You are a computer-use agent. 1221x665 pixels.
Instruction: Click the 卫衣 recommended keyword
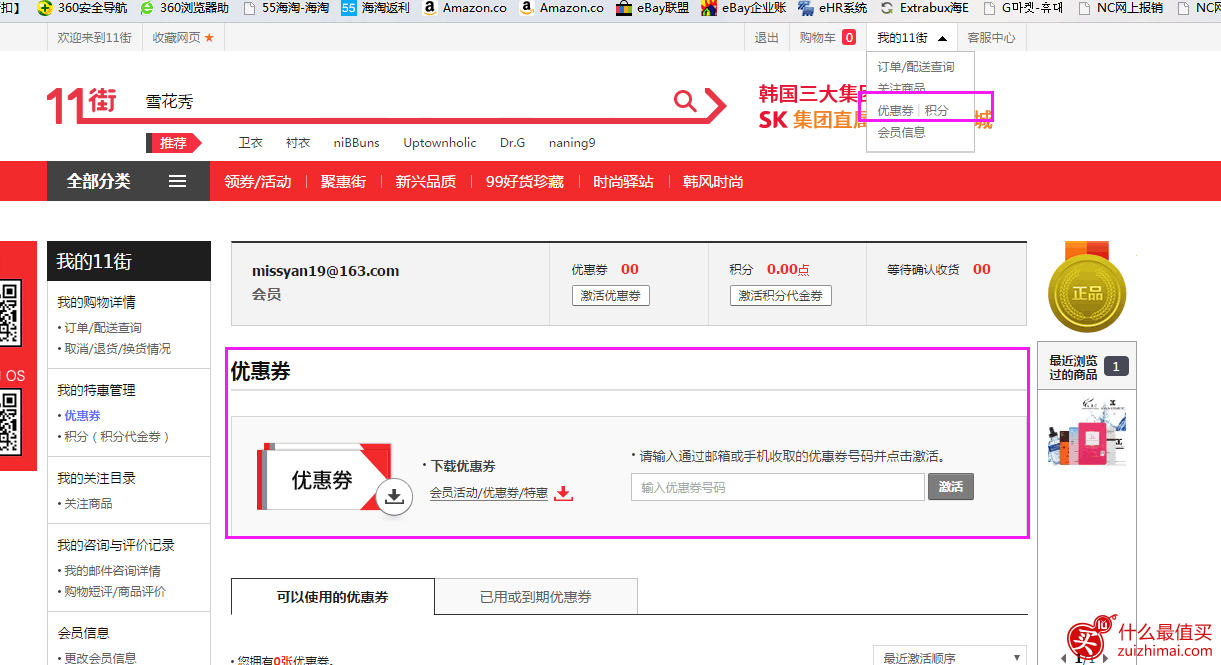tap(250, 143)
